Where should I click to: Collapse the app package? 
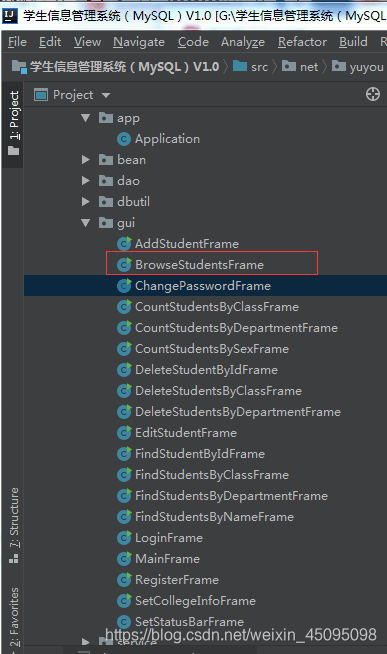tap(86, 118)
